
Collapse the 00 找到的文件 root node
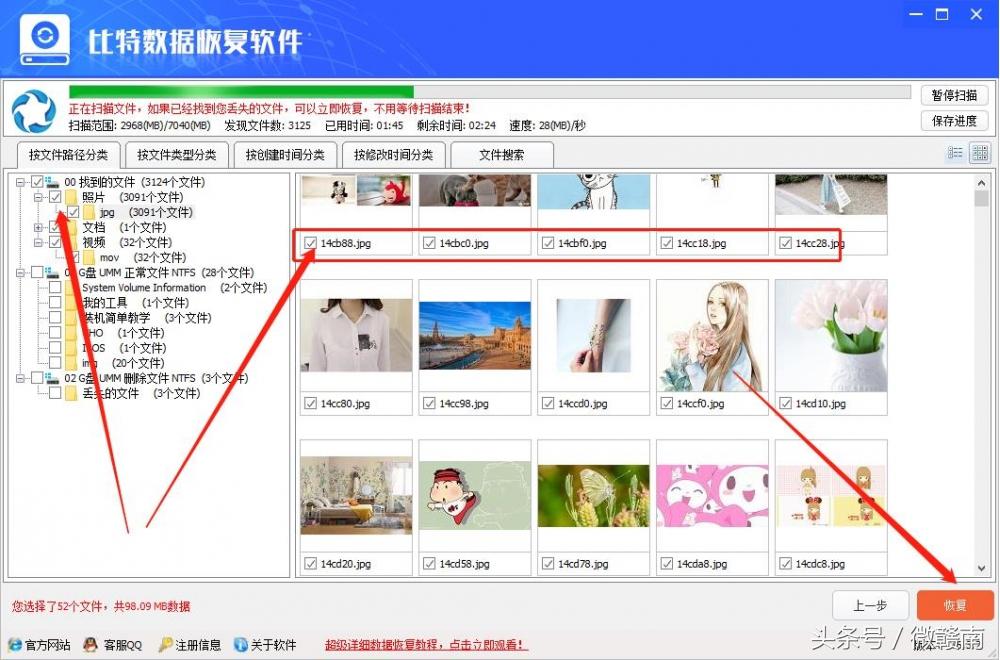pyautogui.click(x=22, y=183)
